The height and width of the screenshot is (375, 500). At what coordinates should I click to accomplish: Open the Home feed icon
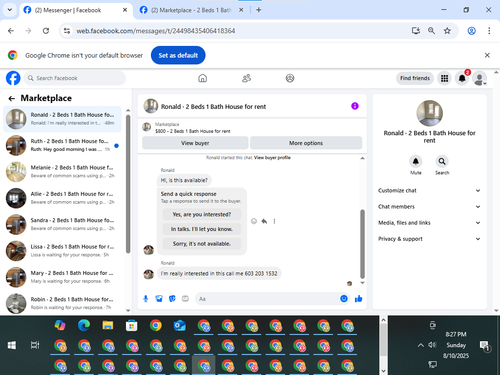[x=202, y=78]
